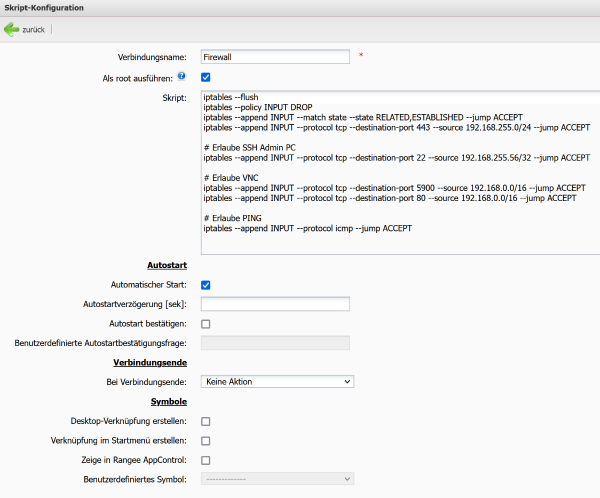This screenshot has width=600, height=498.
Task: Click the '# Erlaube SSH Admin PC' comment line
Action: pyautogui.click(x=248, y=147)
